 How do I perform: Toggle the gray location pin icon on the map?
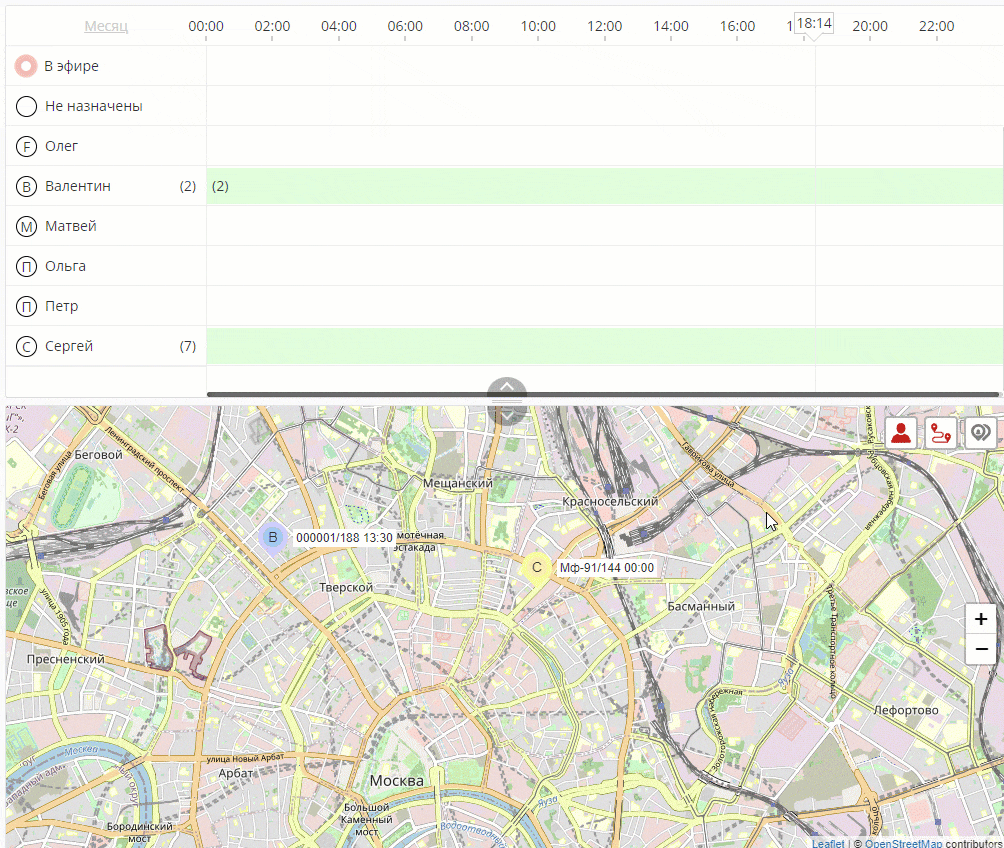[x=980, y=433]
